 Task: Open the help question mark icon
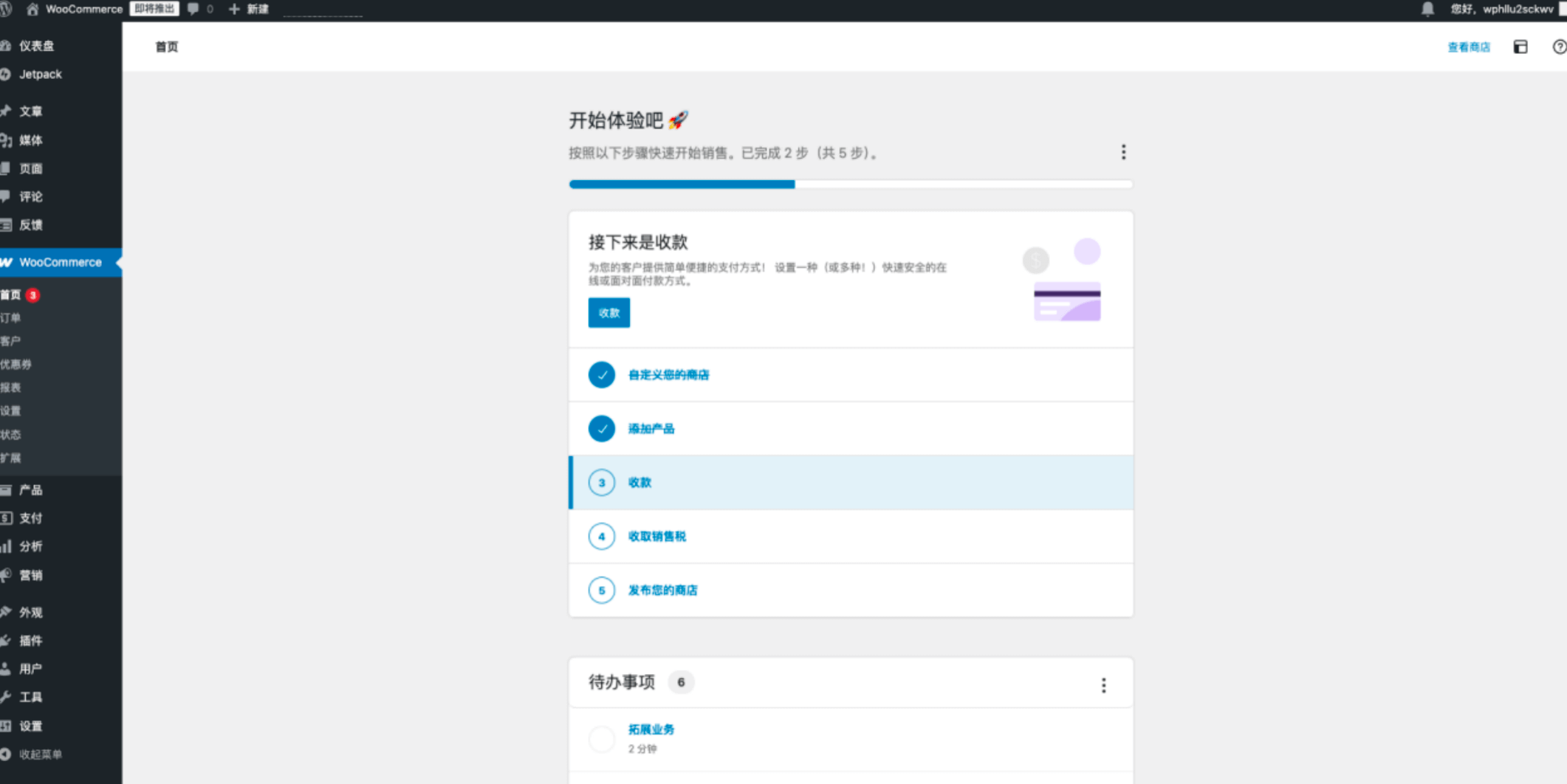coord(1558,47)
